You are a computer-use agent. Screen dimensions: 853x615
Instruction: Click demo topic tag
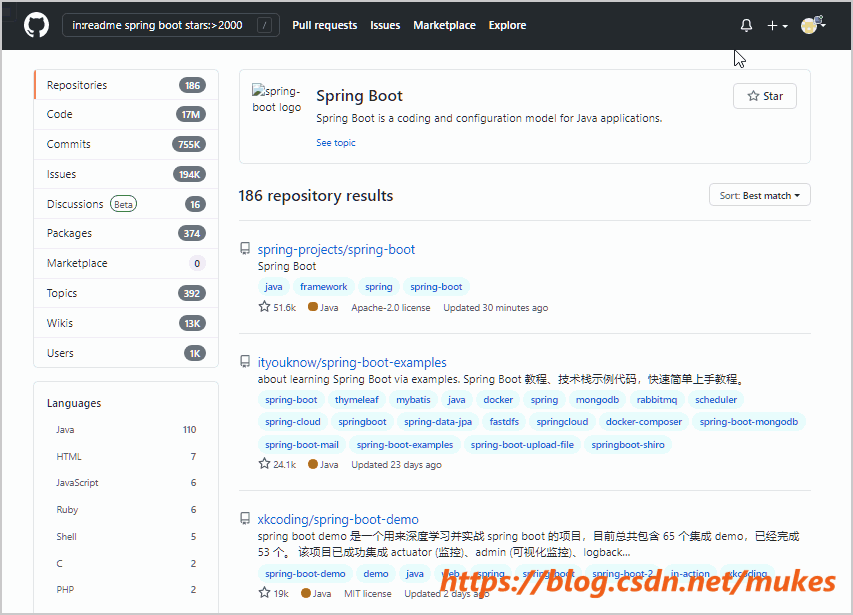pos(376,574)
